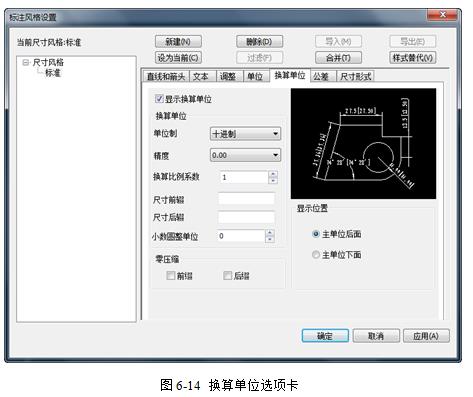Increase 小数圆整单位 with up arrow
Image resolution: width=473 pixels, height=397 pixels.
(x=270, y=233)
